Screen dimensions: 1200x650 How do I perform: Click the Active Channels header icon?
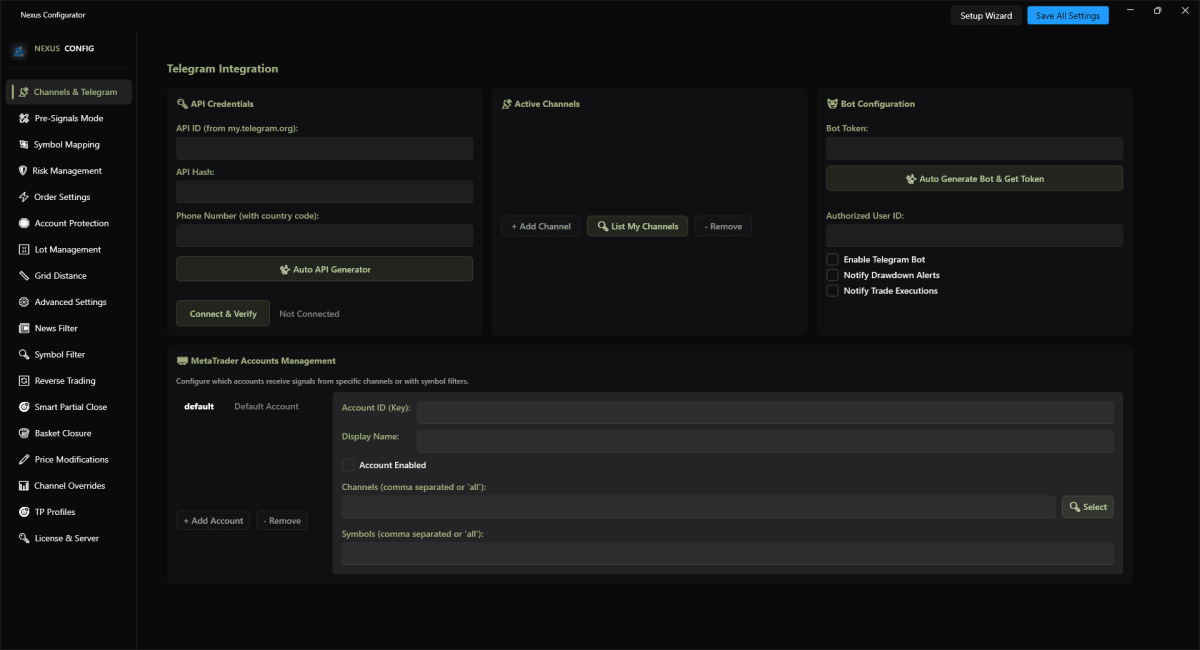(507, 104)
